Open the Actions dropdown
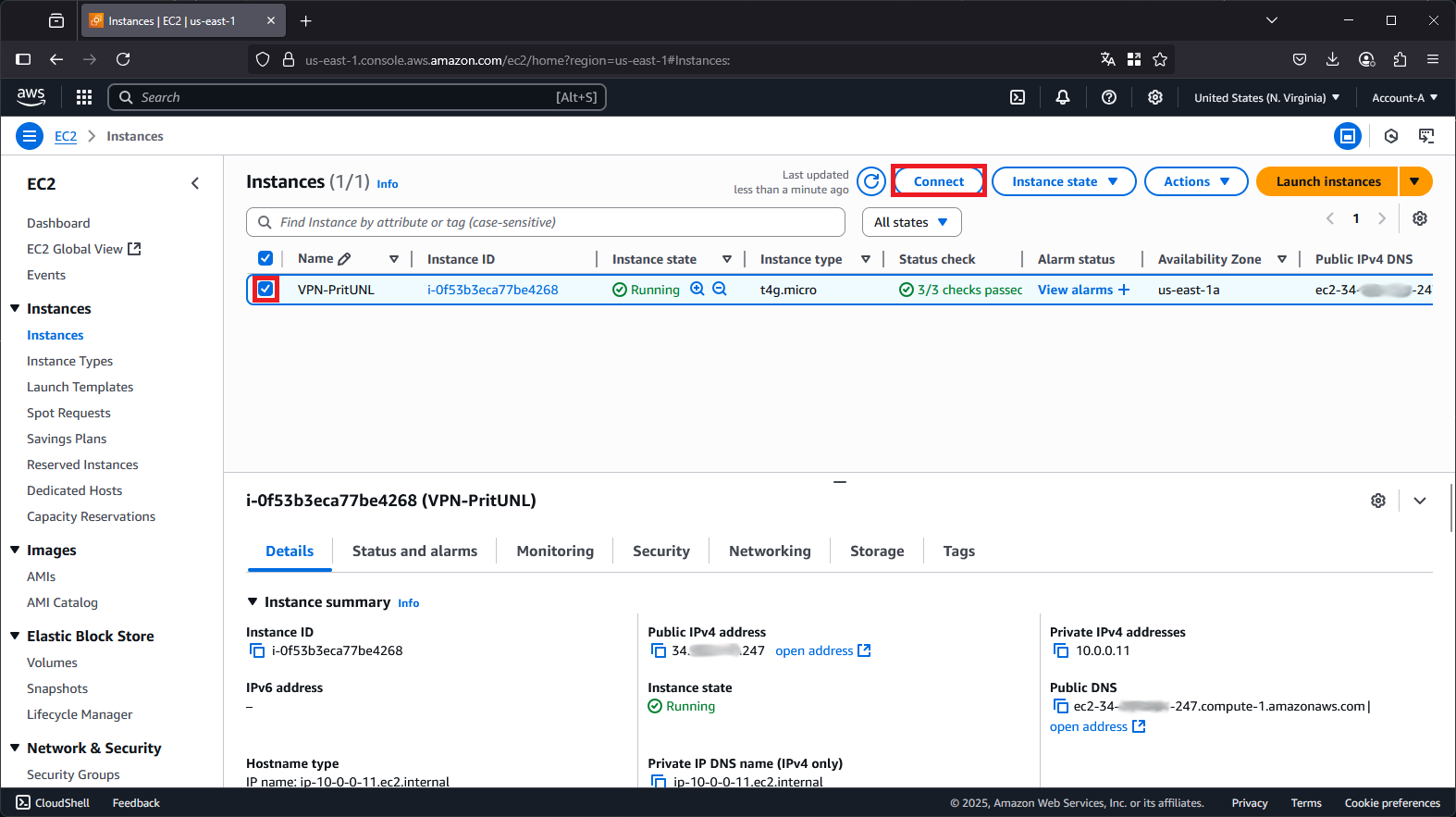 point(1196,181)
